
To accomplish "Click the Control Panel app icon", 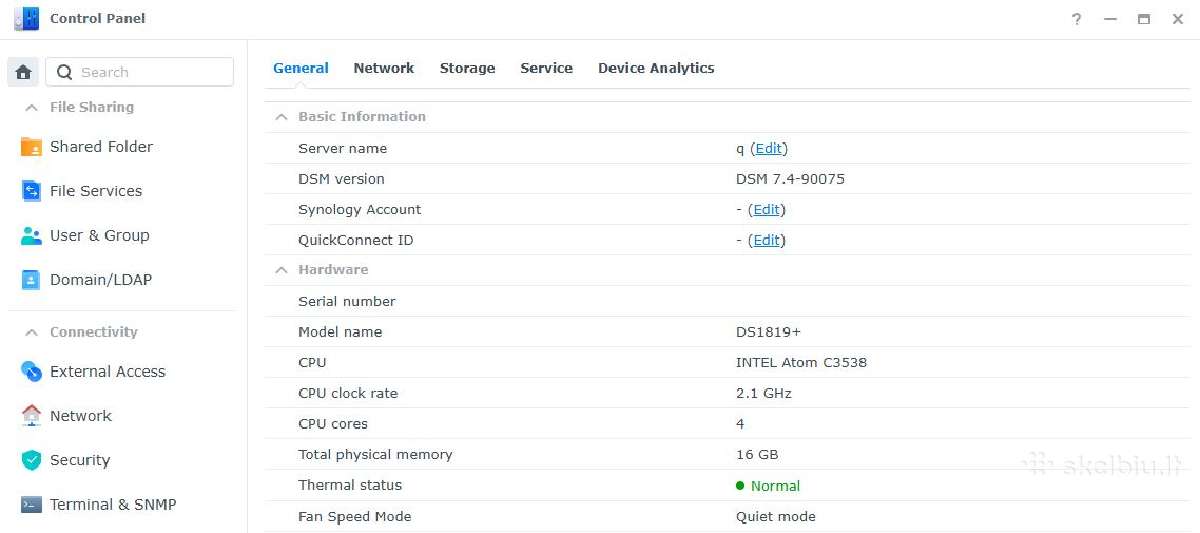I will [26, 18].
